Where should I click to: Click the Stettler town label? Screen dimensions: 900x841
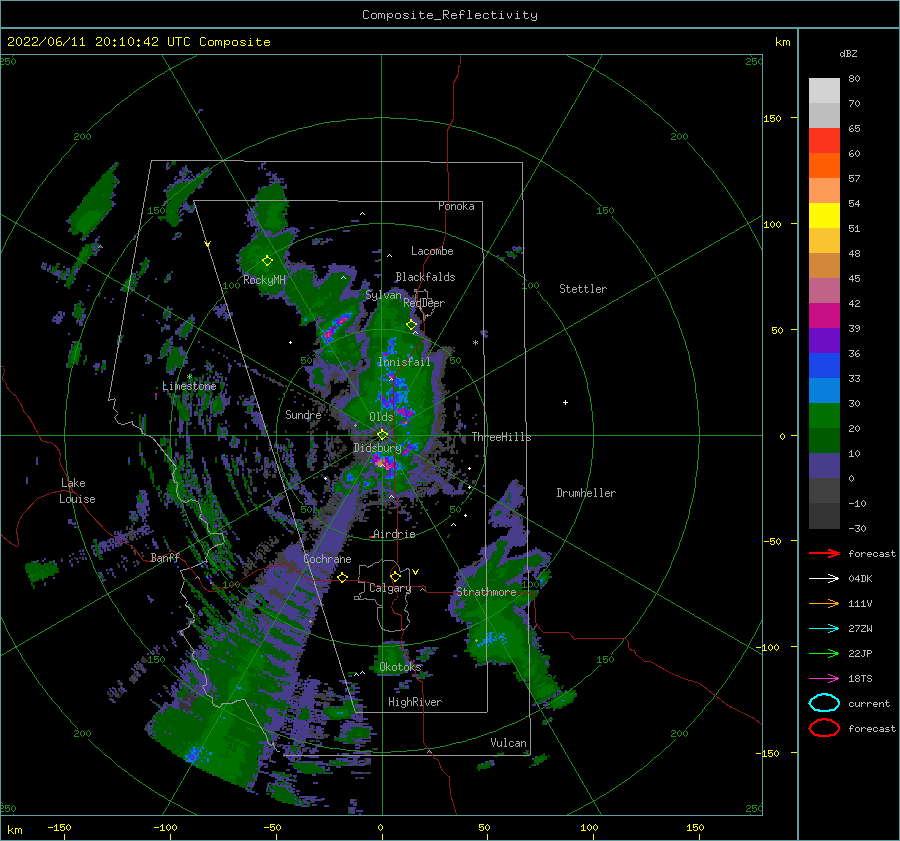pyautogui.click(x=583, y=289)
